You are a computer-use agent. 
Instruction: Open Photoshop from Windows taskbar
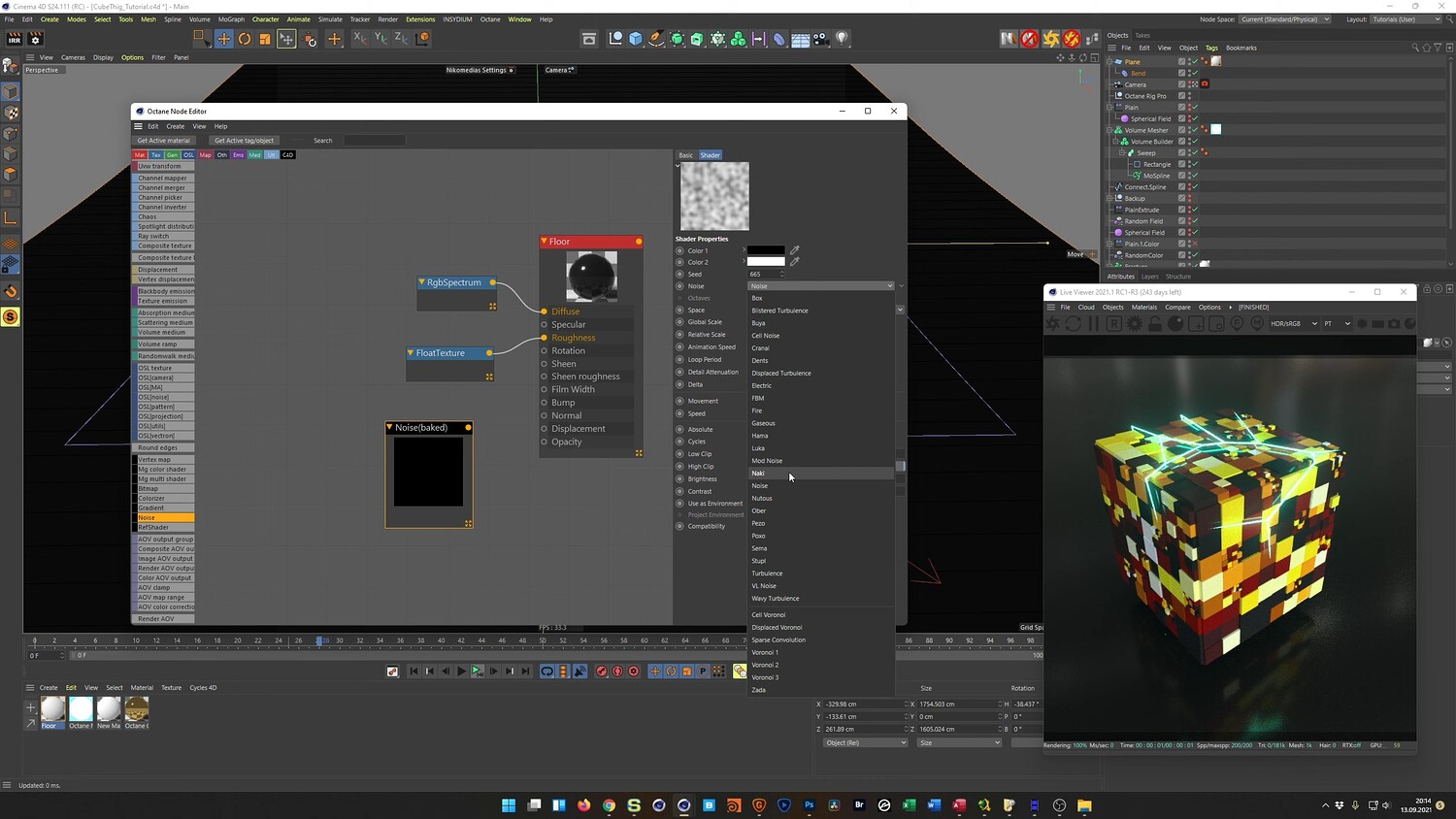(x=810, y=805)
